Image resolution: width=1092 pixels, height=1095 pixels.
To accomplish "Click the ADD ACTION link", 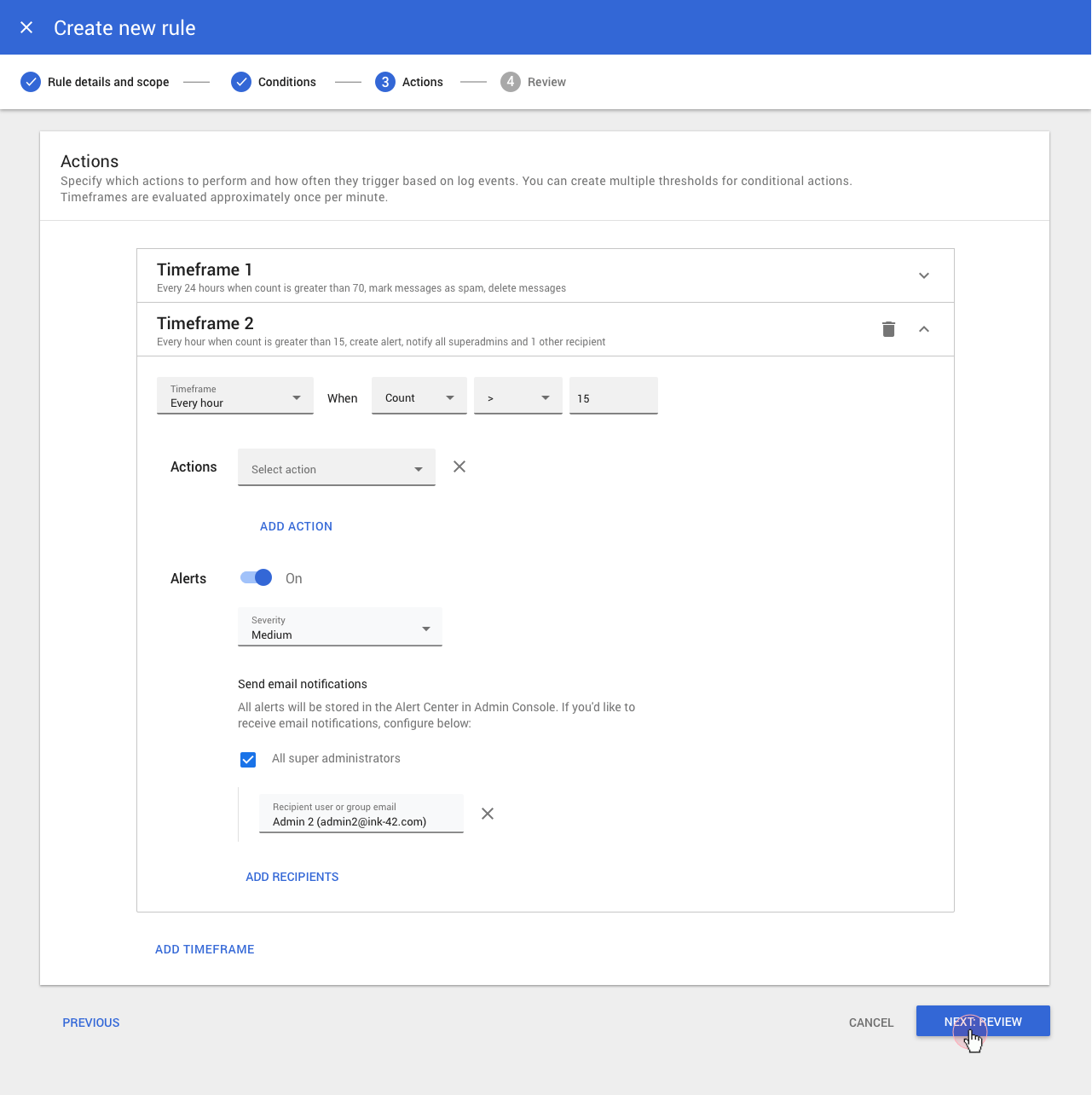I will click(296, 526).
